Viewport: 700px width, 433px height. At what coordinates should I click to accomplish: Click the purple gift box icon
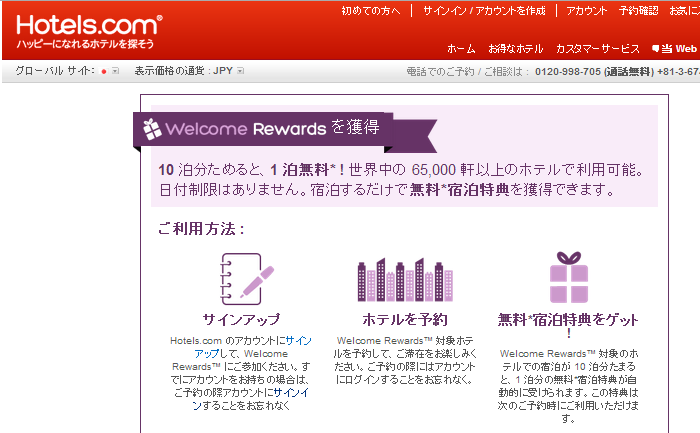[x=569, y=277]
